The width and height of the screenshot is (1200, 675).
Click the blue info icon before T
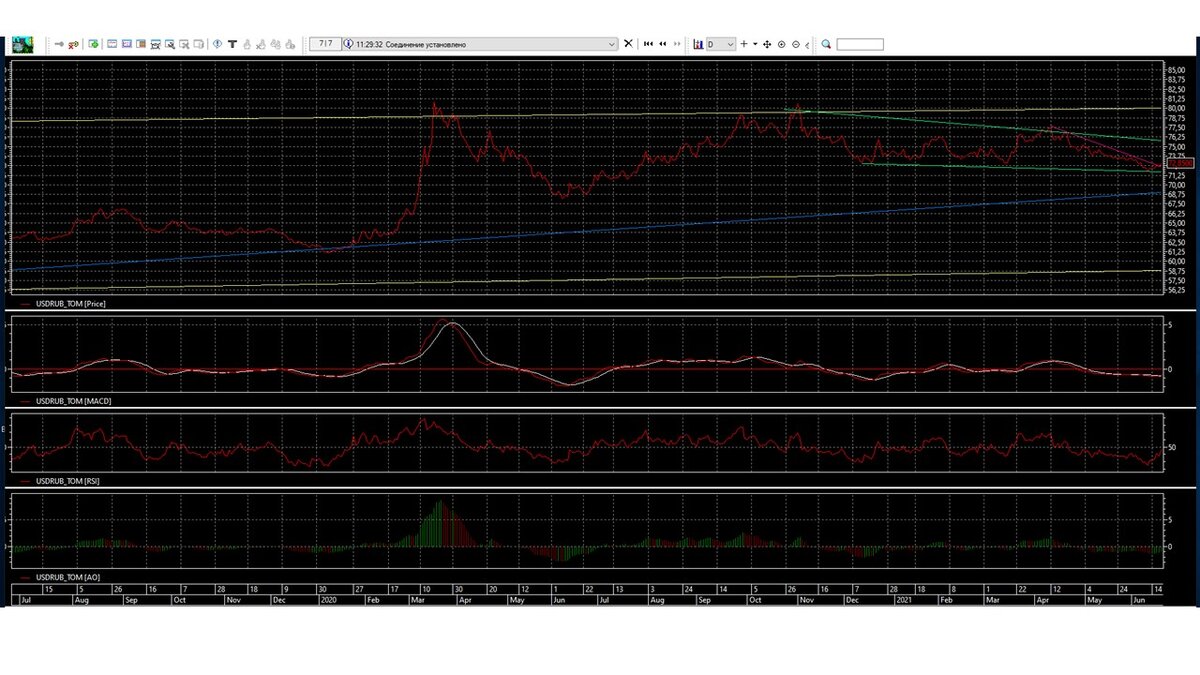point(217,44)
